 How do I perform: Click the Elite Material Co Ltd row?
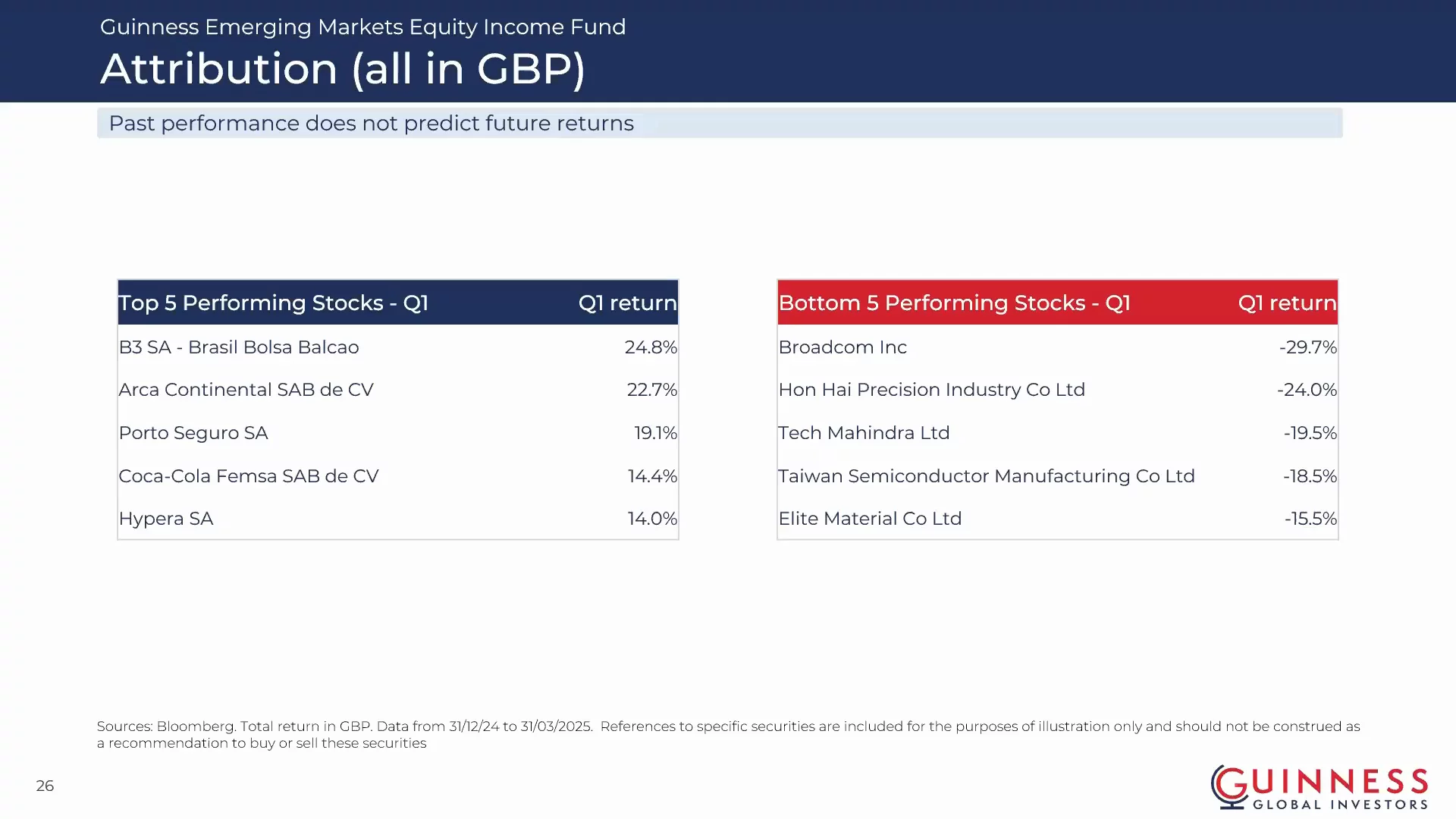point(1058,519)
